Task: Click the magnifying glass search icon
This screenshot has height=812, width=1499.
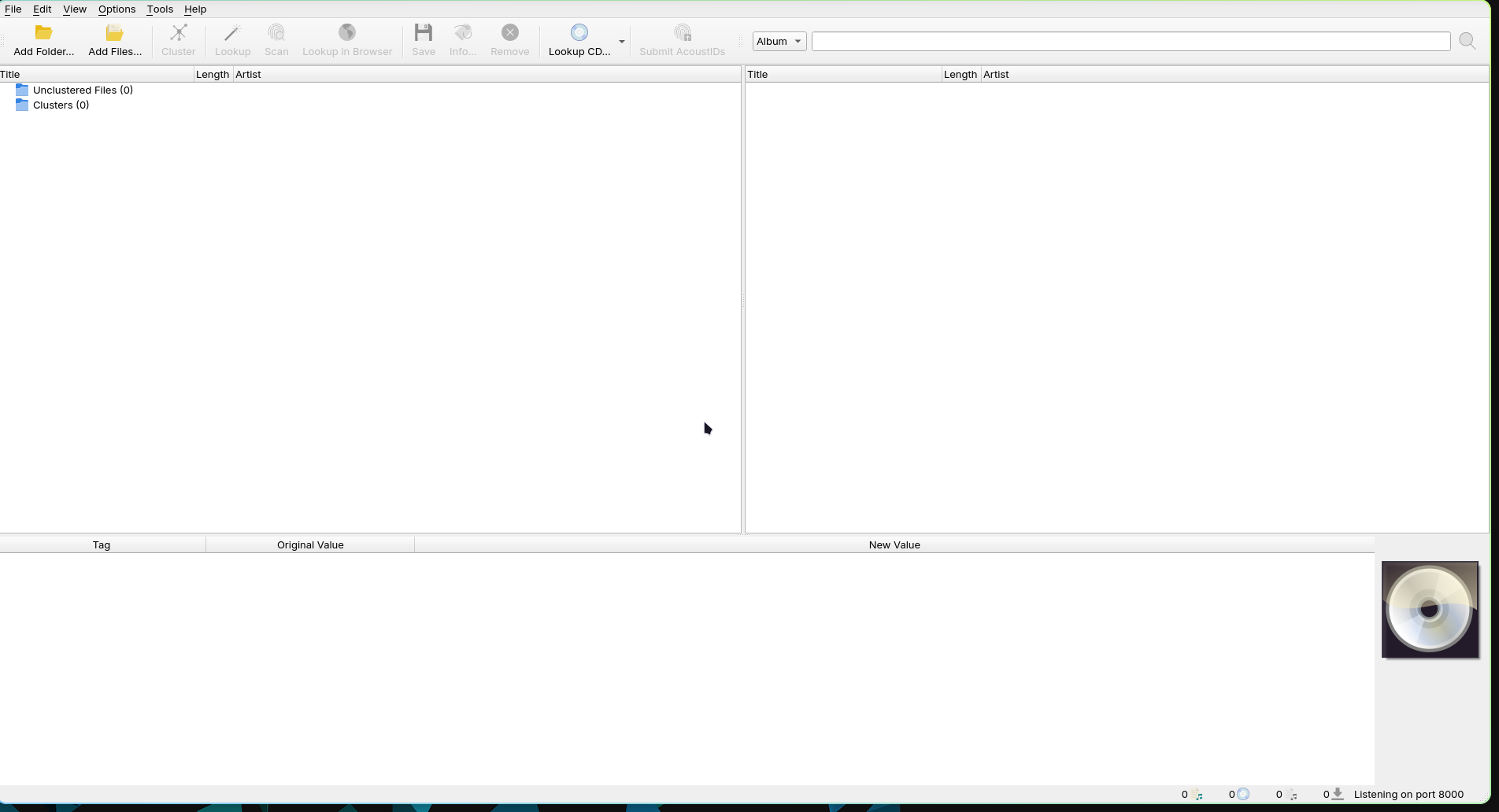Action: point(1467,41)
